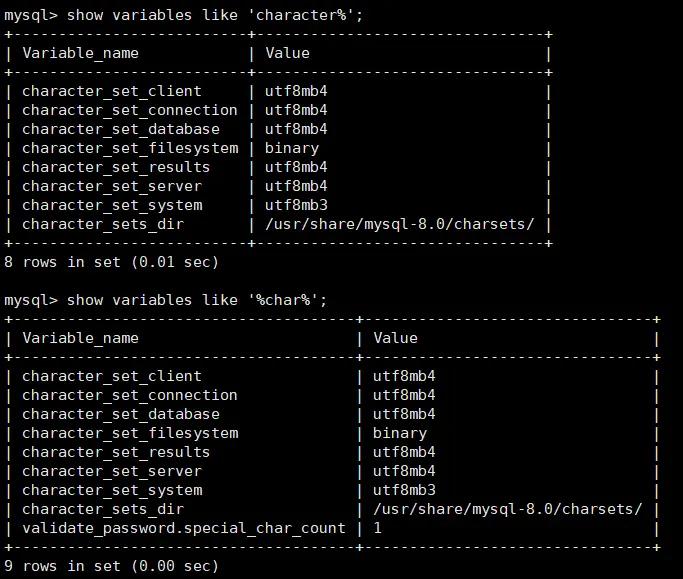Click character_set_connection in first table
Image resolution: width=683 pixels, height=579 pixels.
pyautogui.click(x=129, y=110)
